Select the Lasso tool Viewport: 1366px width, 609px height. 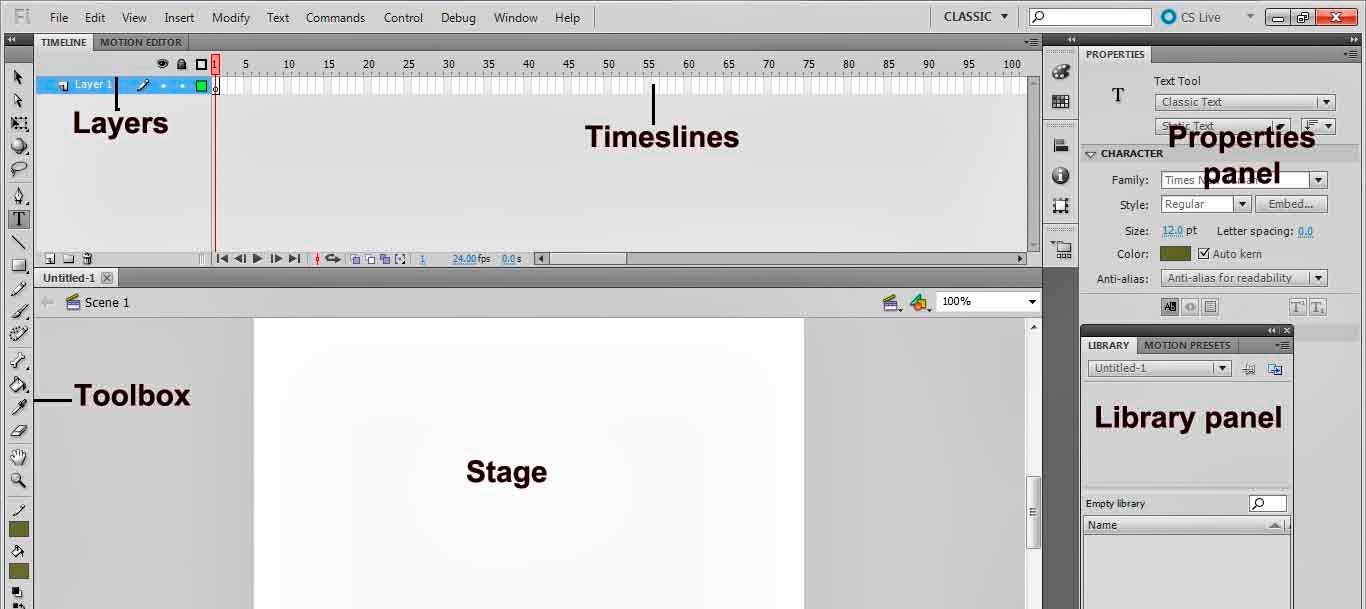(18, 168)
